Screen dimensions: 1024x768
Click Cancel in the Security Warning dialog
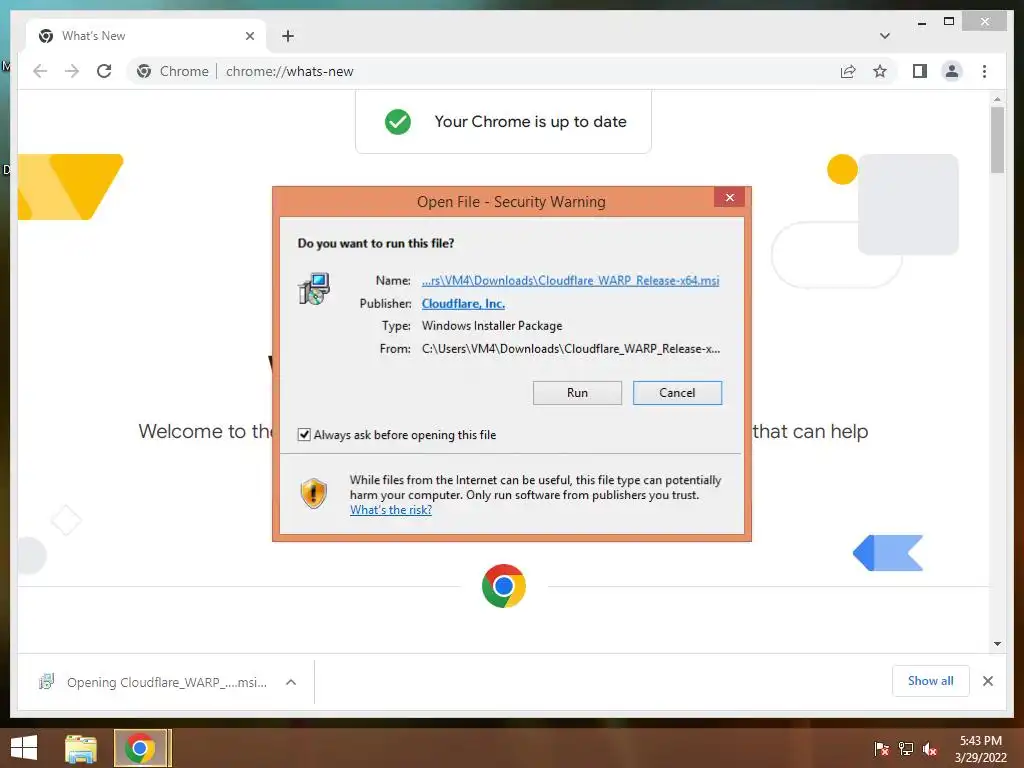pos(677,392)
